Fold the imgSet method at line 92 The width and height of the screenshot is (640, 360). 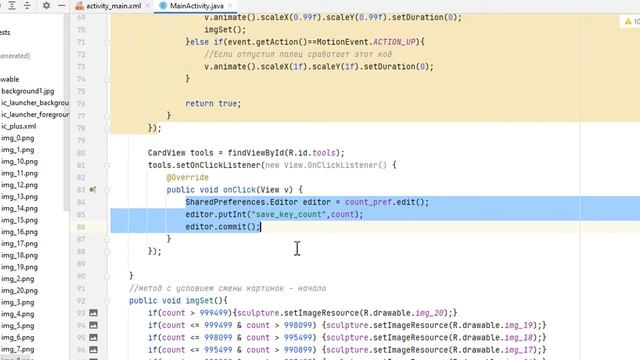click(x=107, y=301)
